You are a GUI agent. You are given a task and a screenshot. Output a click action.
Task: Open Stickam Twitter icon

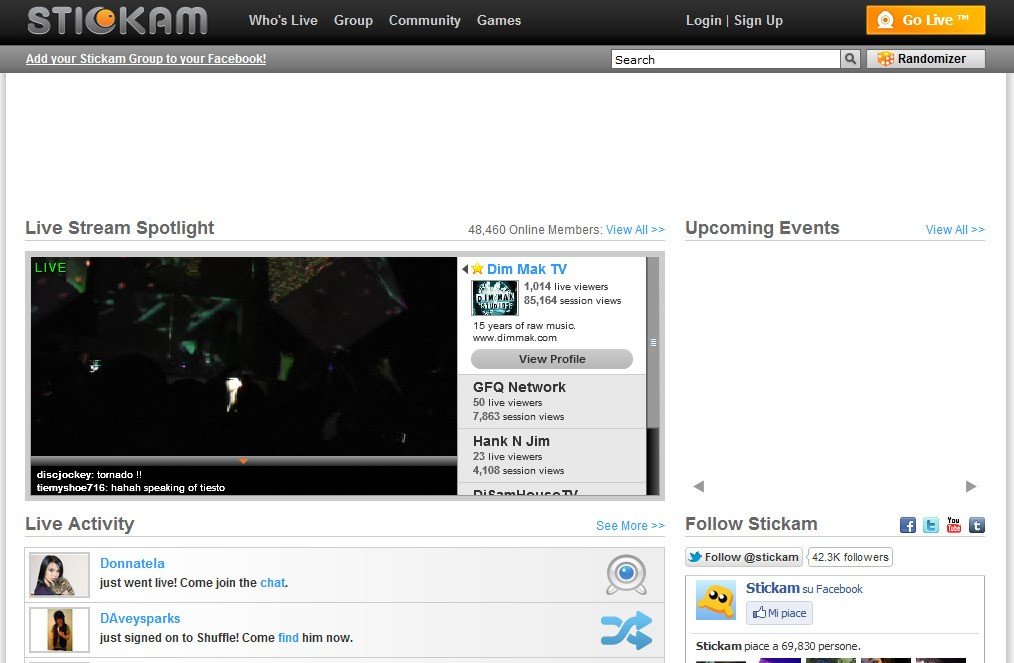[x=931, y=525]
